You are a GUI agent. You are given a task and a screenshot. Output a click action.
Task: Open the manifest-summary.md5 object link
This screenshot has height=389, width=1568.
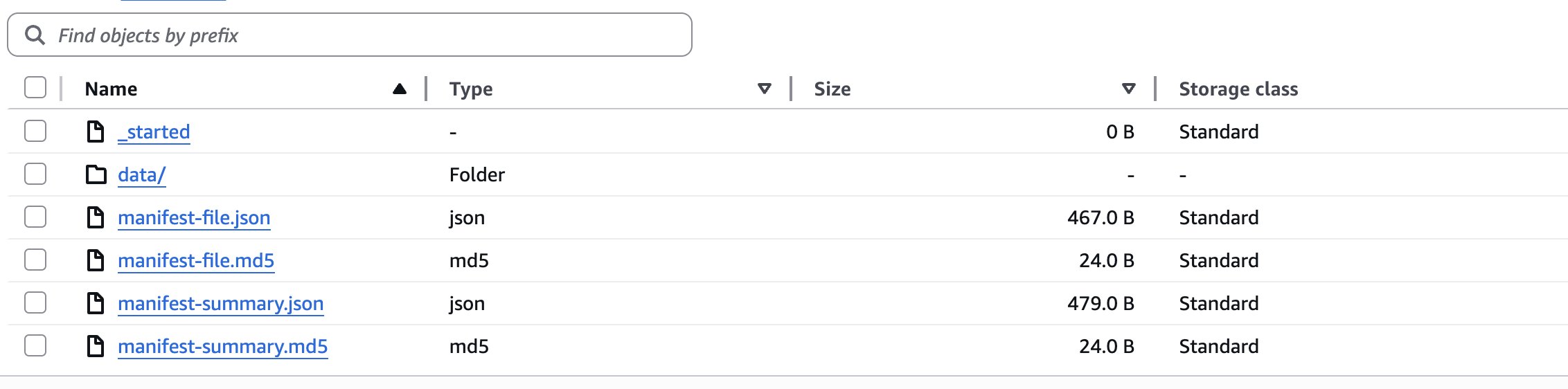[x=222, y=346]
